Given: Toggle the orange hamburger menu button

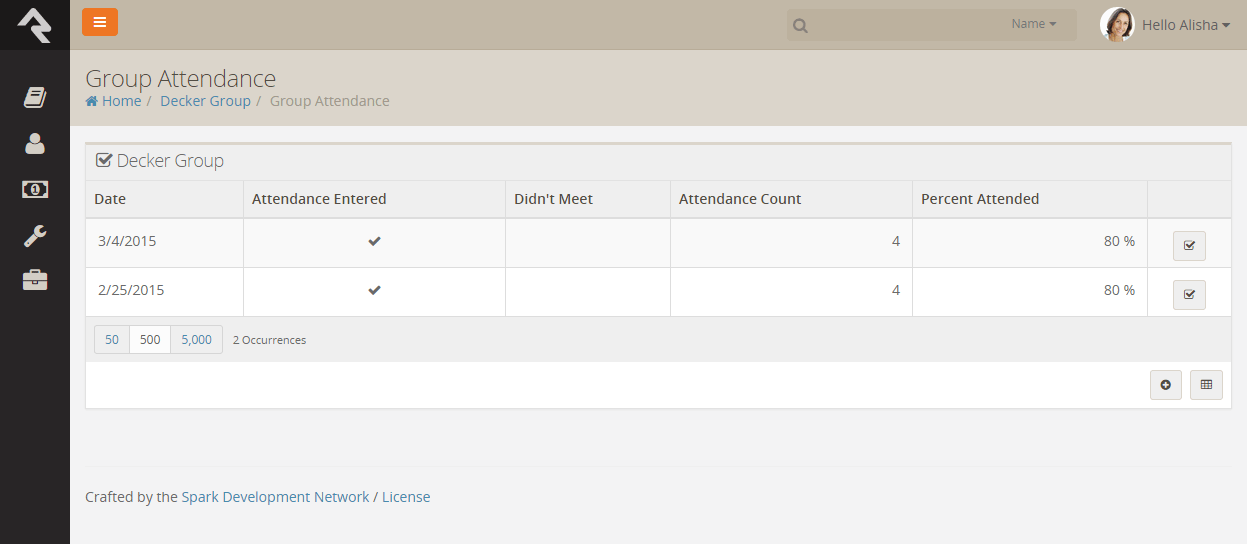Looking at the screenshot, I should 100,22.
